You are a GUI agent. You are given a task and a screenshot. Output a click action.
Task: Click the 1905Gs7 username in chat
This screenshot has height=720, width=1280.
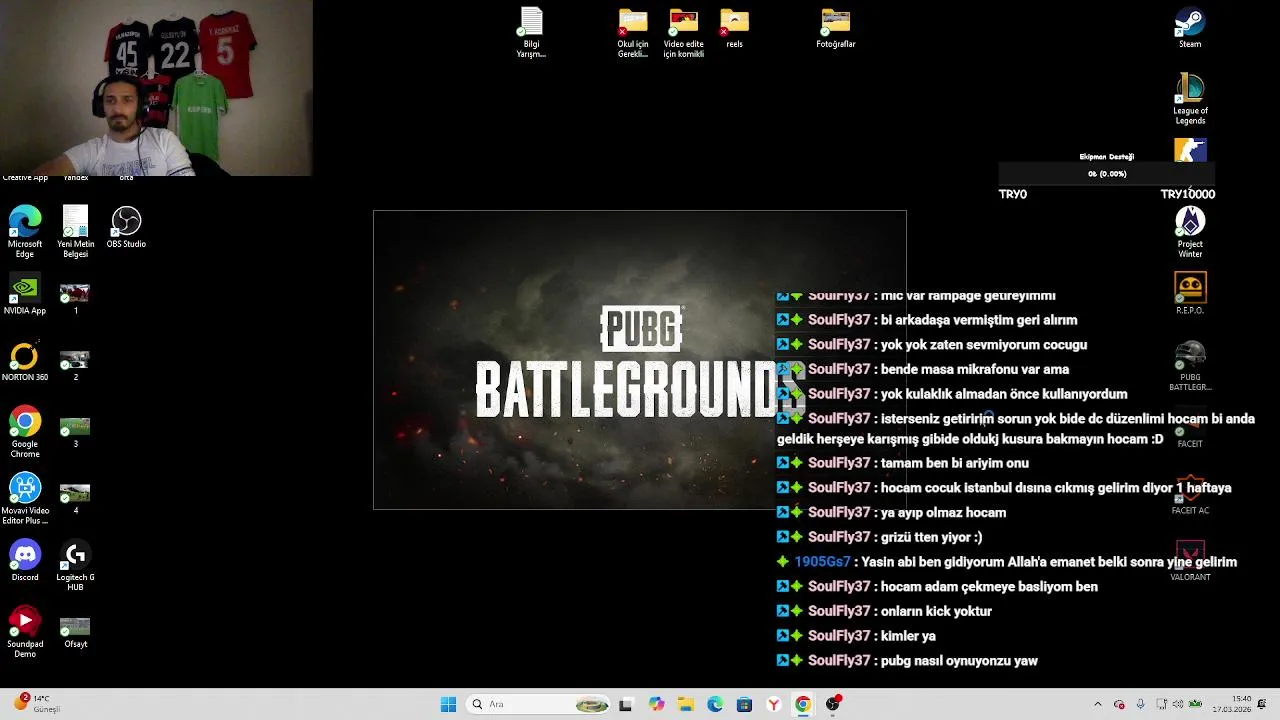pyautogui.click(x=822, y=562)
